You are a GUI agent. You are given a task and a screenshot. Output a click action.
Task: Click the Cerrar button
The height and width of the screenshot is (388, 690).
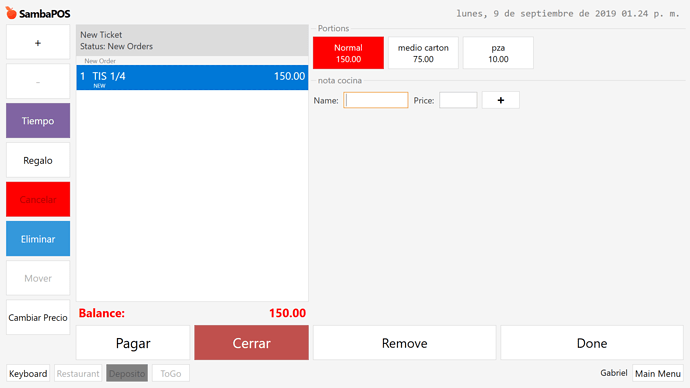(x=251, y=343)
